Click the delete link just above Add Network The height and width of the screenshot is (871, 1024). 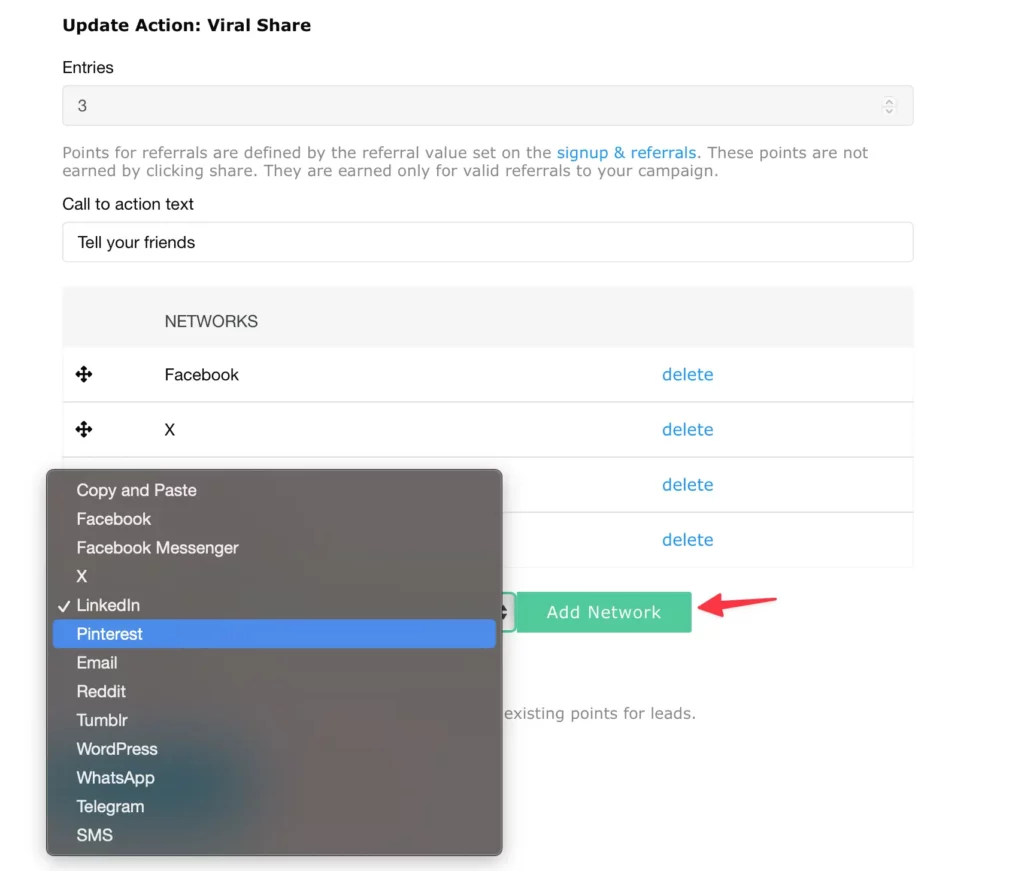click(x=687, y=539)
